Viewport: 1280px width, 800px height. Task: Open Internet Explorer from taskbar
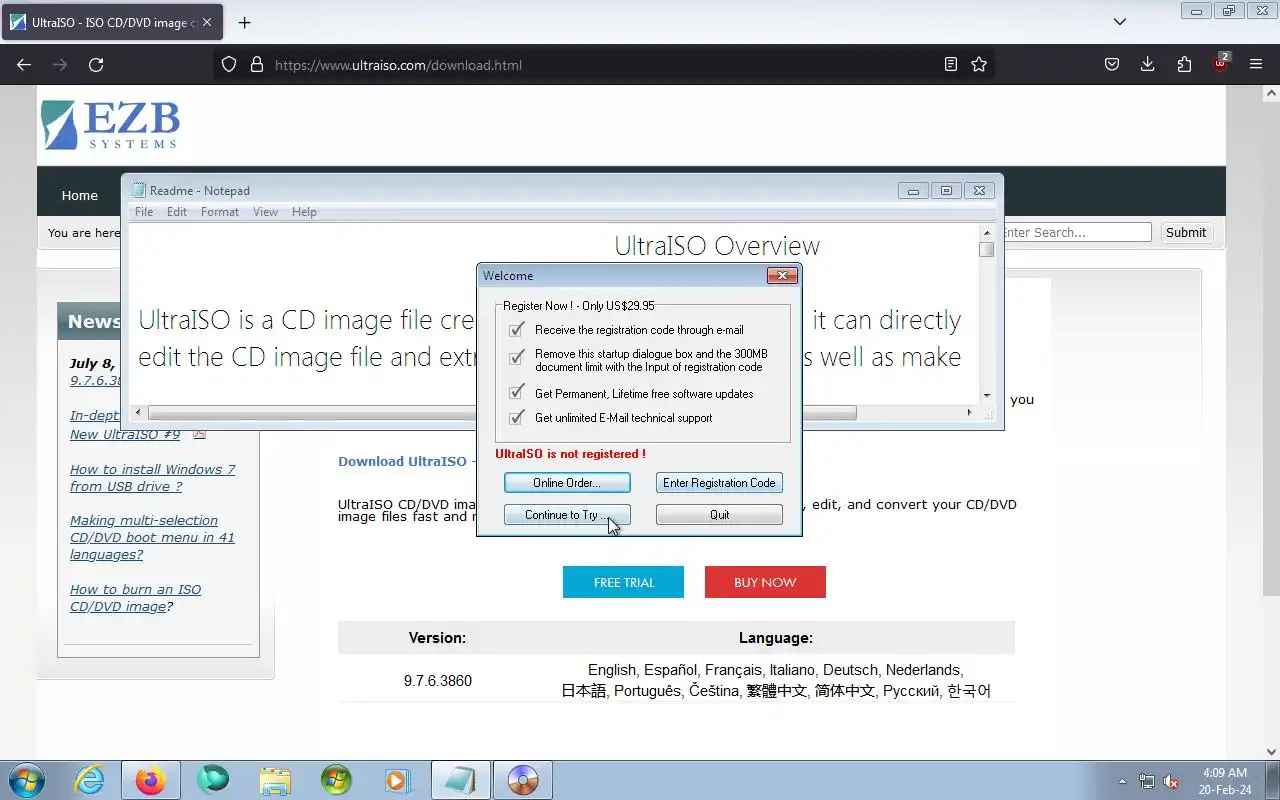point(89,780)
